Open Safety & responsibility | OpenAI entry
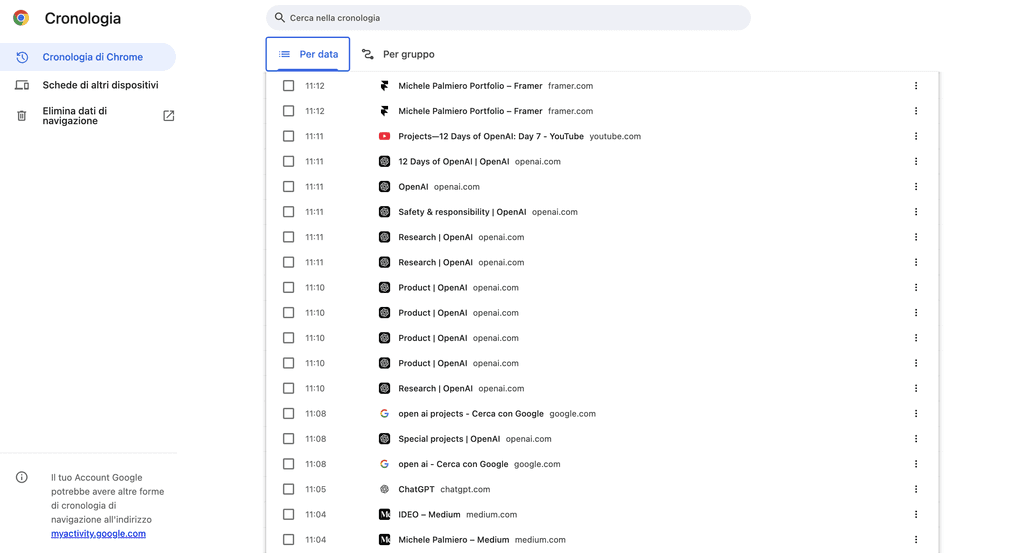1024x553 pixels. (462, 212)
